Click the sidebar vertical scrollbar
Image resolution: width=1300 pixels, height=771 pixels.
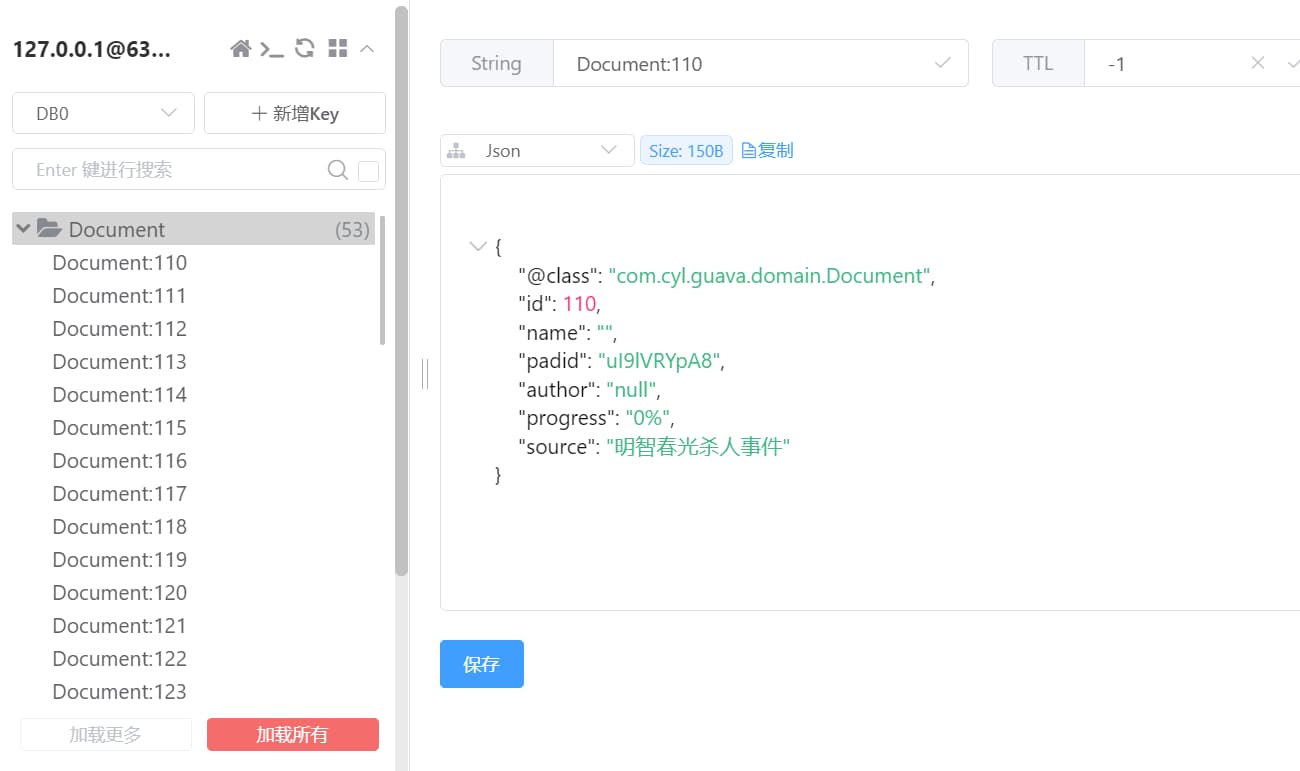pos(402,290)
